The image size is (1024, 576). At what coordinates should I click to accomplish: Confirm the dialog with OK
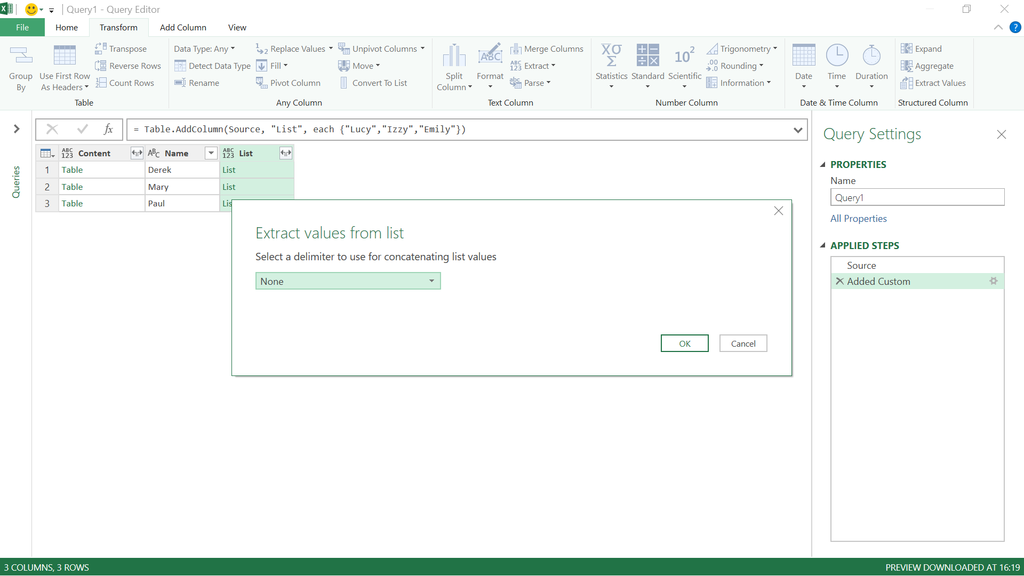tap(684, 343)
